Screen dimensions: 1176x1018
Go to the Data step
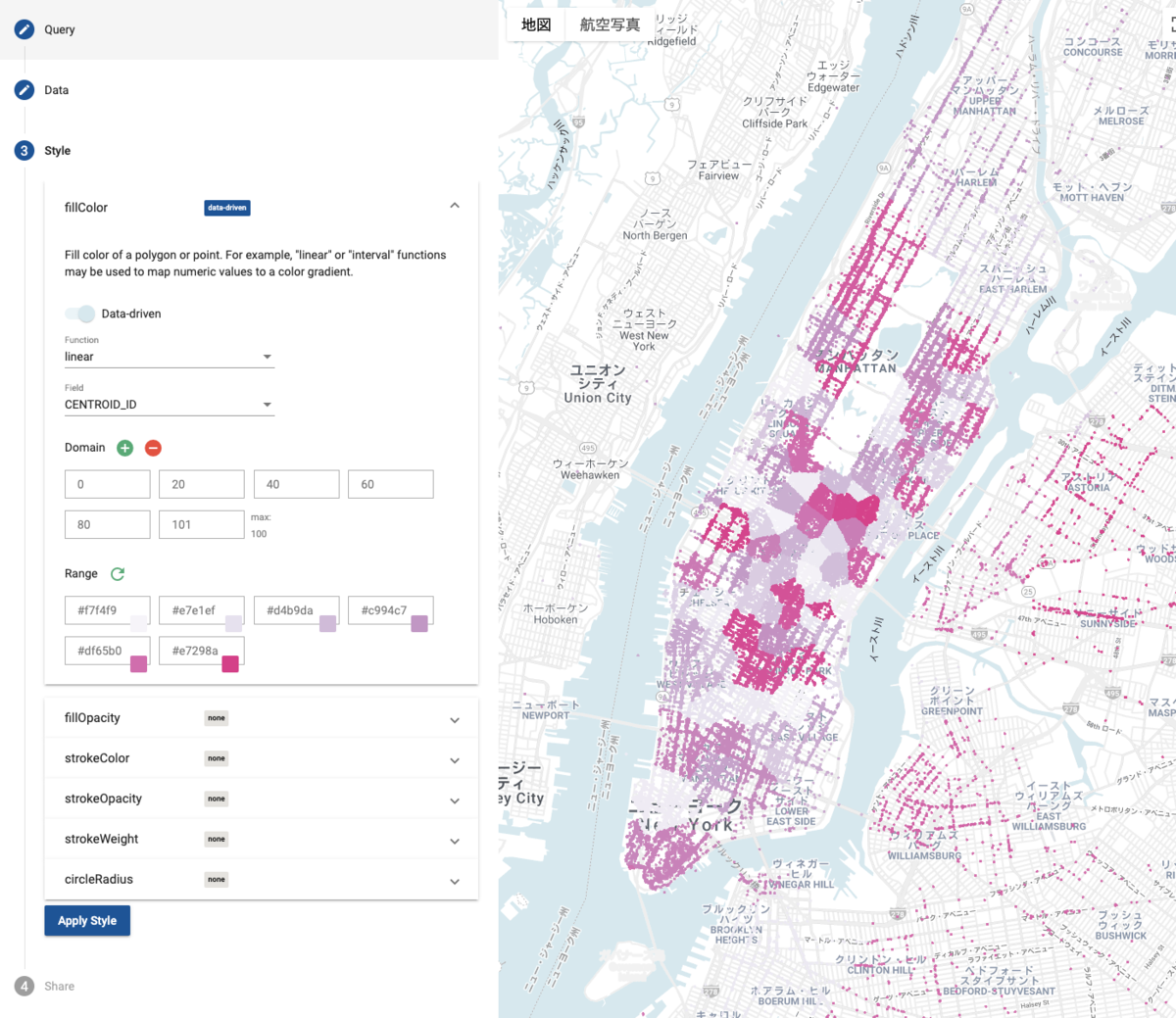point(57,90)
